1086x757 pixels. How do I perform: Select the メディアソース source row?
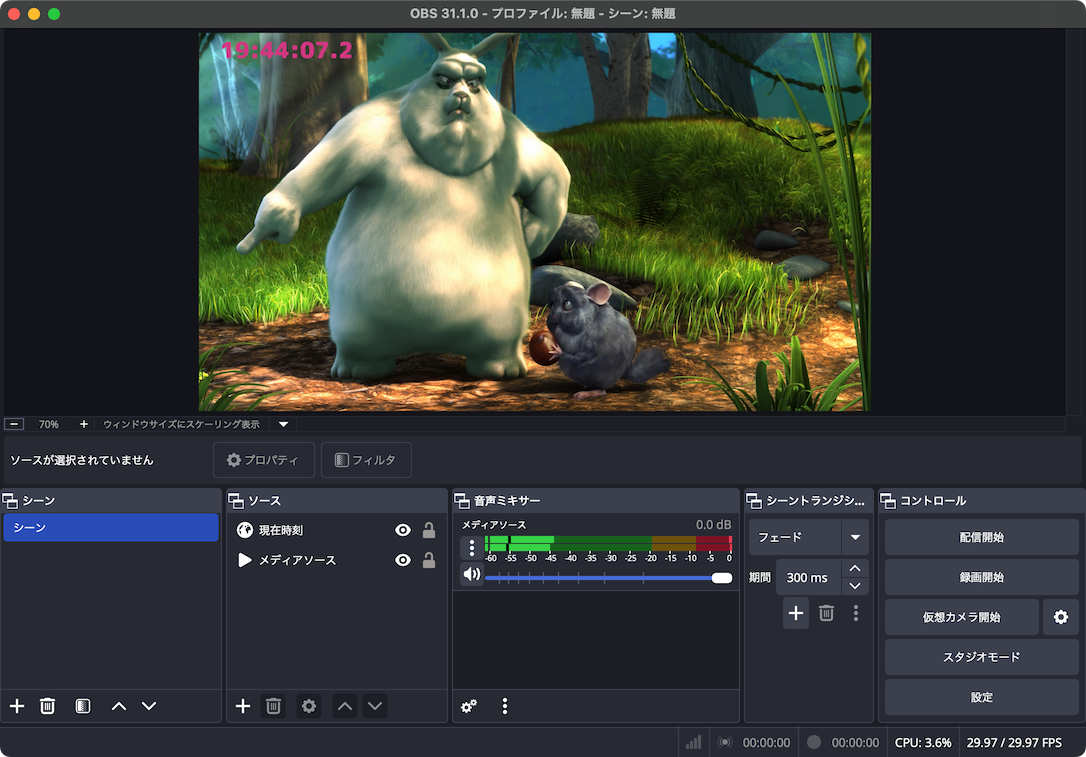(337, 560)
